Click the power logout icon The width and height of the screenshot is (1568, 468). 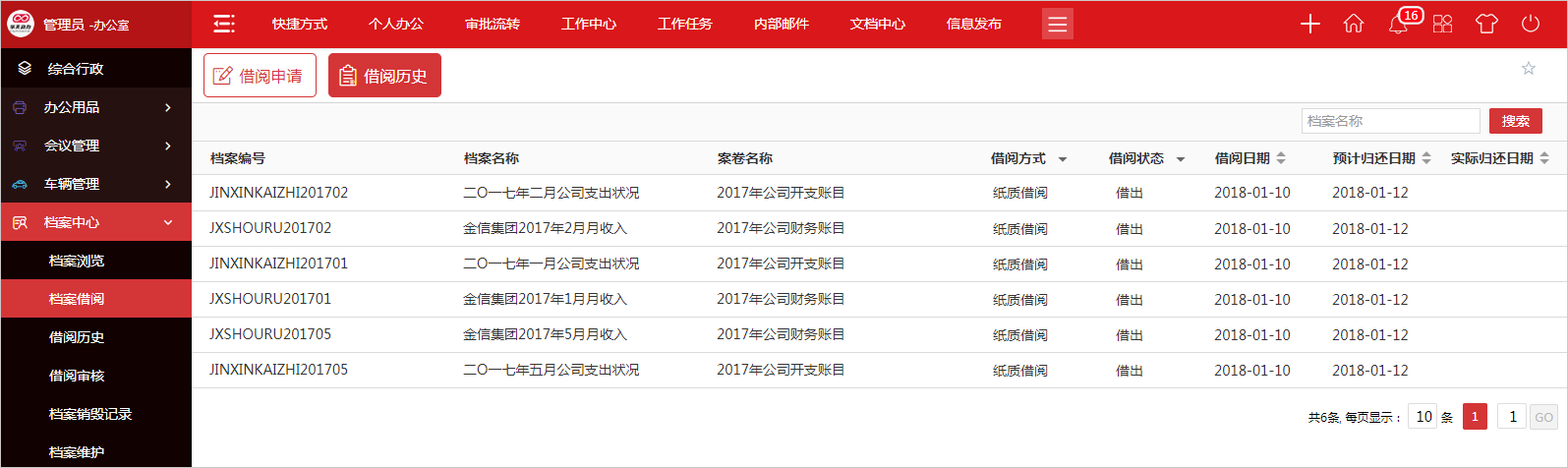point(1531,24)
